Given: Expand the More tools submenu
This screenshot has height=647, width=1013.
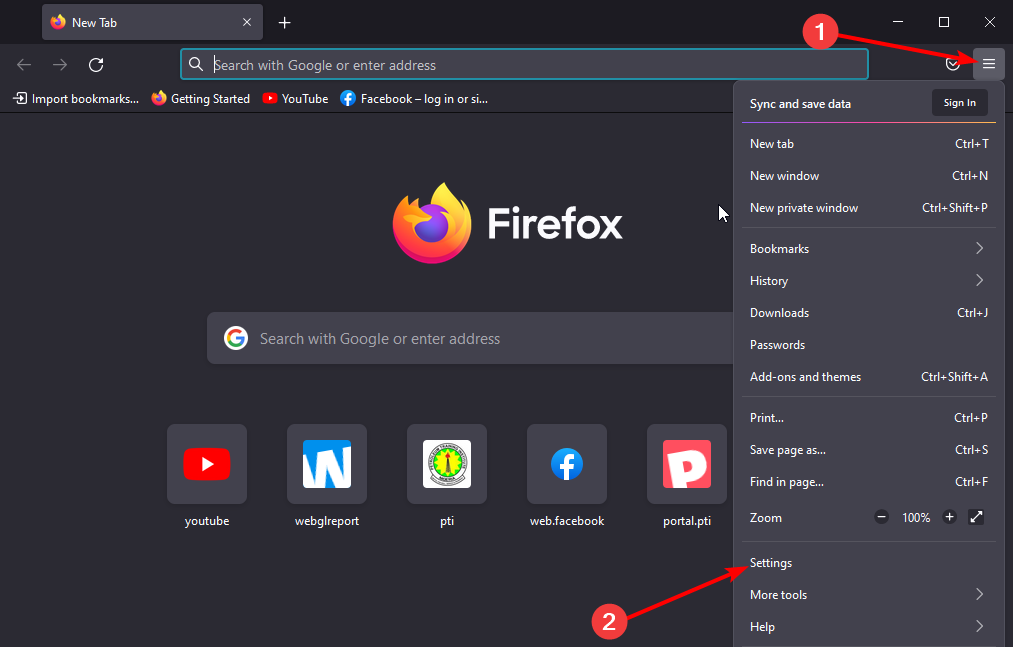Looking at the screenshot, I should (778, 594).
